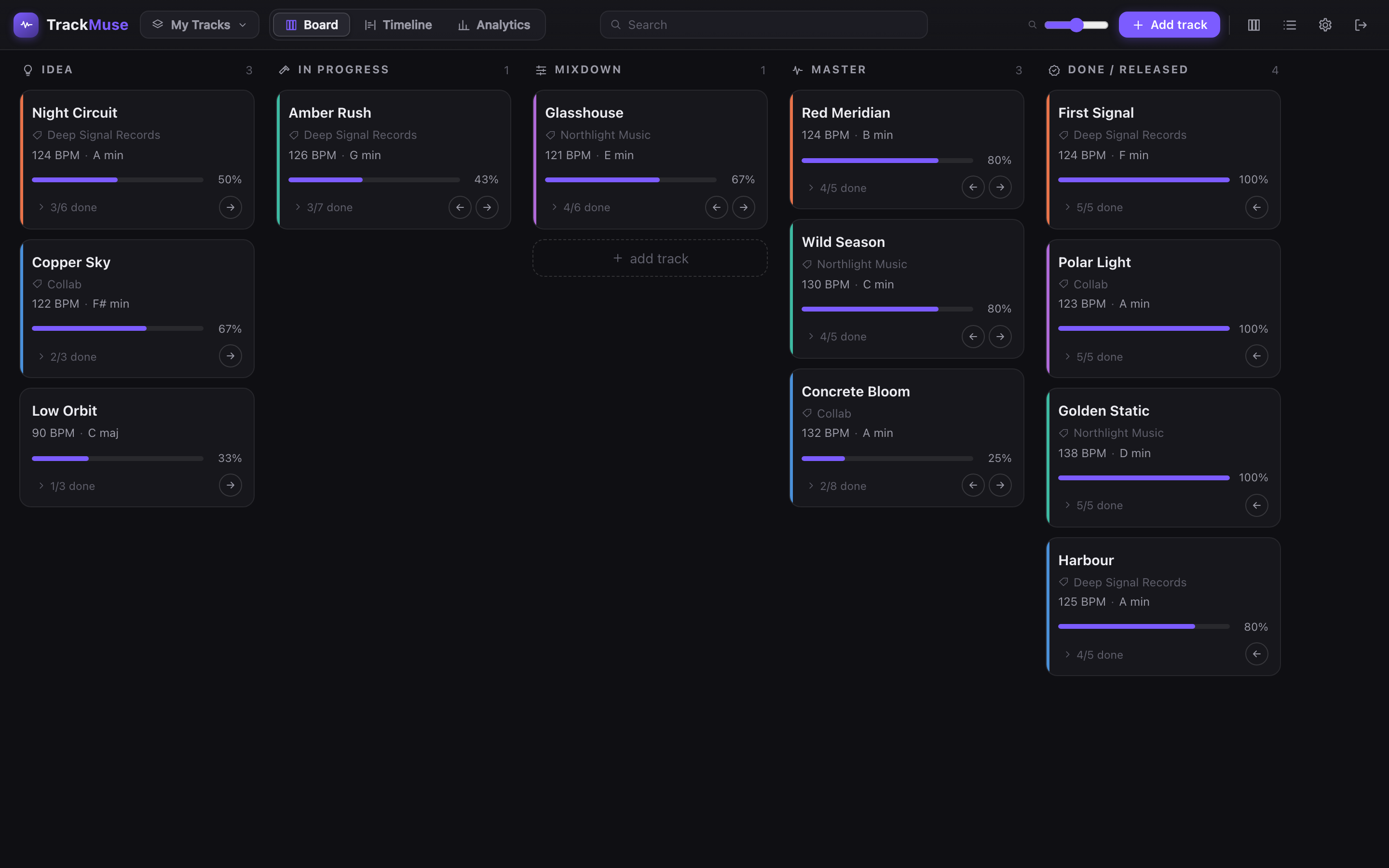The image size is (1389, 868).
Task: Move Night Circuit forward with arrow
Action: pyautogui.click(x=230, y=207)
